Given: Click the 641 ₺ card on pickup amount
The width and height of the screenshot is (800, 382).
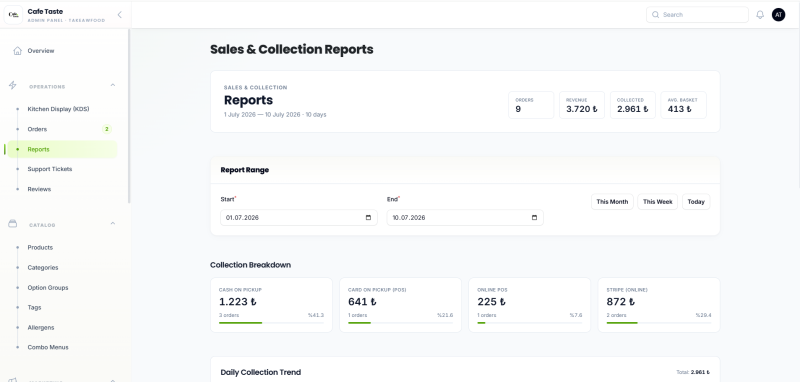Looking at the screenshot, I should (x=362, y=302).
